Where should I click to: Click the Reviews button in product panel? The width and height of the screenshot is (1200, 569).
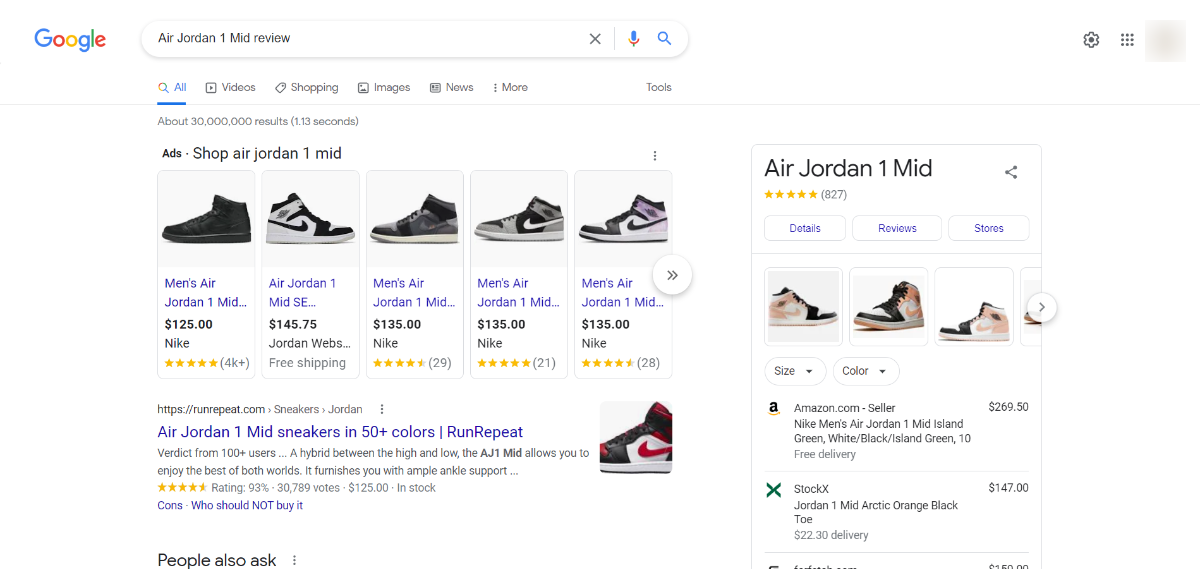click(897, 228)
